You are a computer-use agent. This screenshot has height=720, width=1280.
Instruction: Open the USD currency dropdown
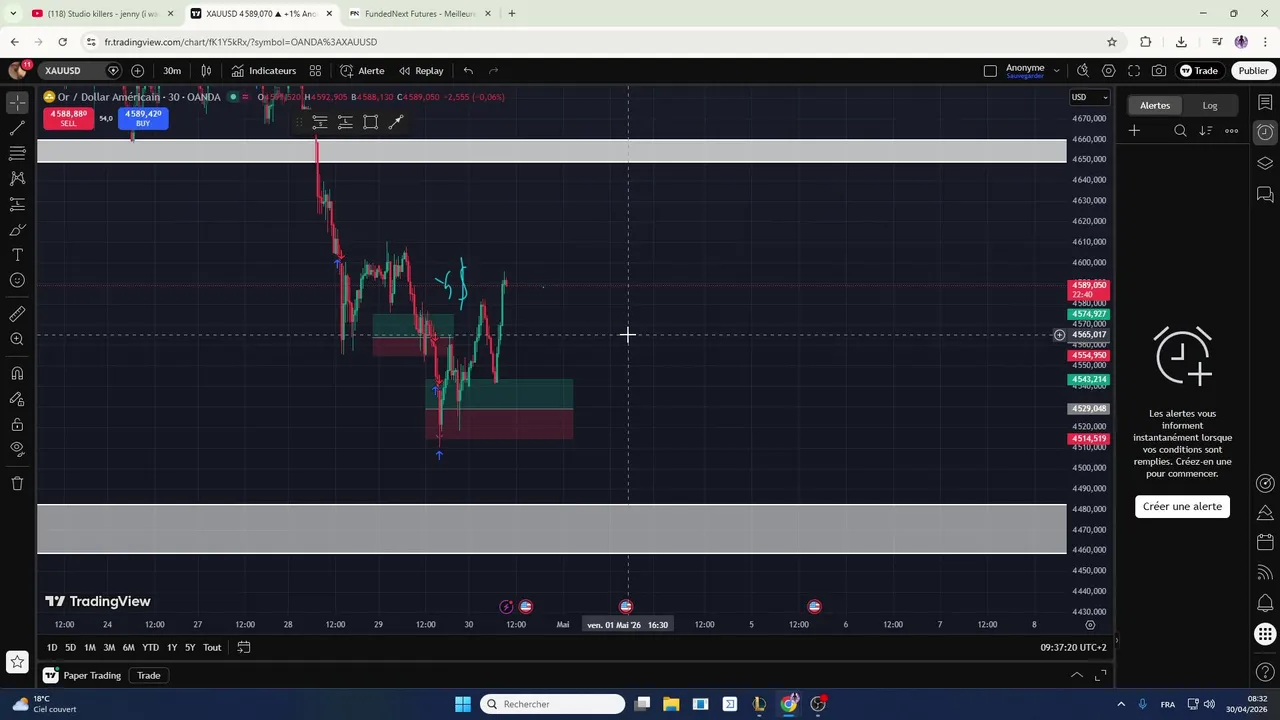[x=1090, y=97]
